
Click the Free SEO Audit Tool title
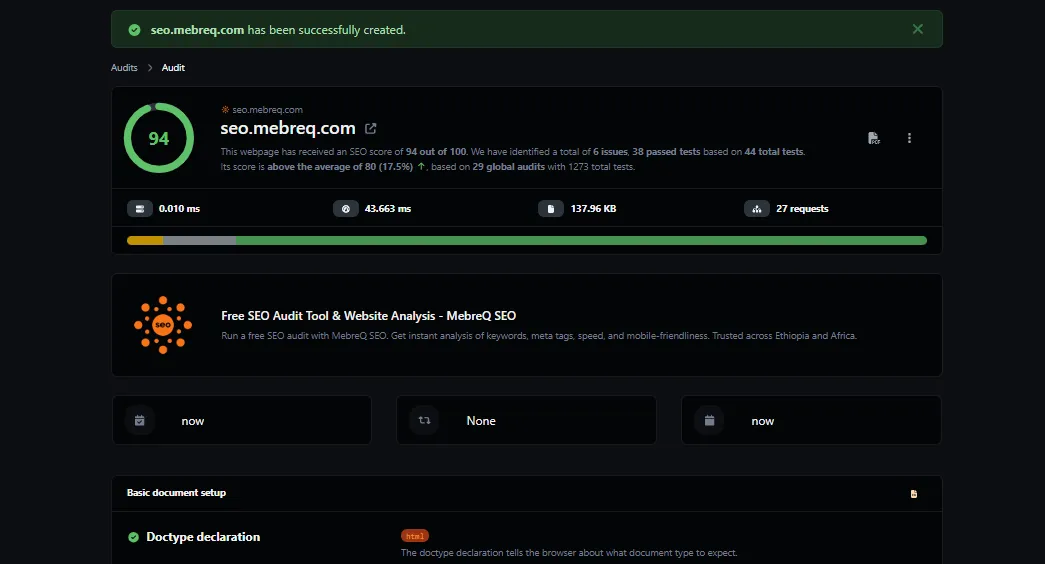click(x=369, y=315)
